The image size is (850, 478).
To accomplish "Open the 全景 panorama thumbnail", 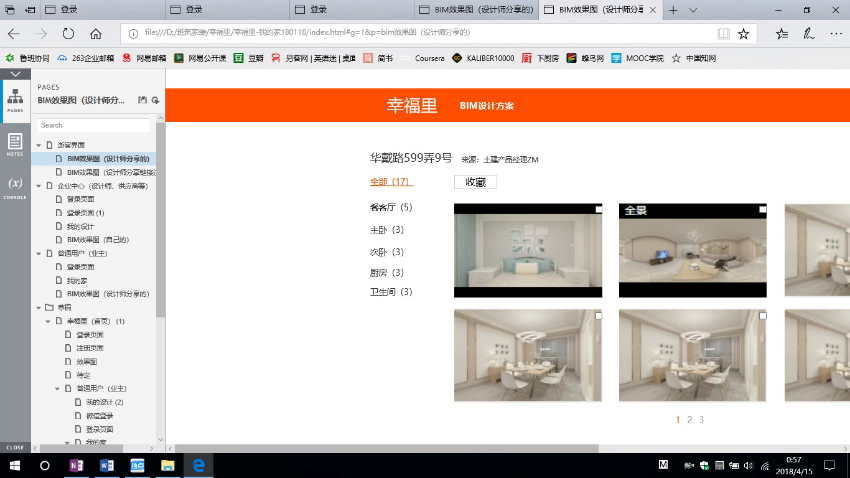I will (693, 250).
